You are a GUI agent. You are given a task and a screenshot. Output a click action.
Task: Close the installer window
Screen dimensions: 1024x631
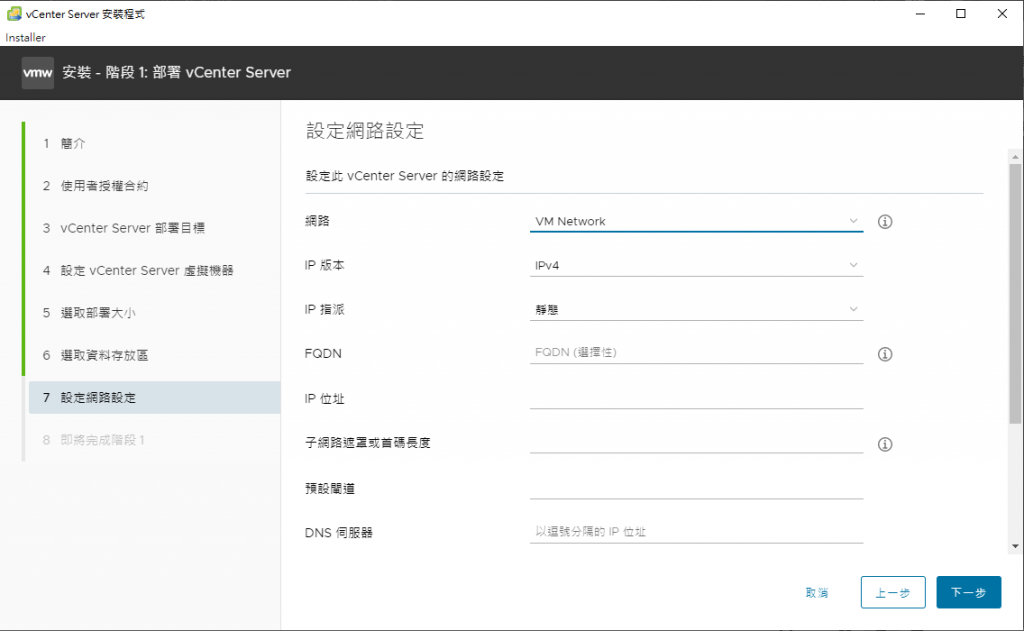click(x=1002, y=14)
